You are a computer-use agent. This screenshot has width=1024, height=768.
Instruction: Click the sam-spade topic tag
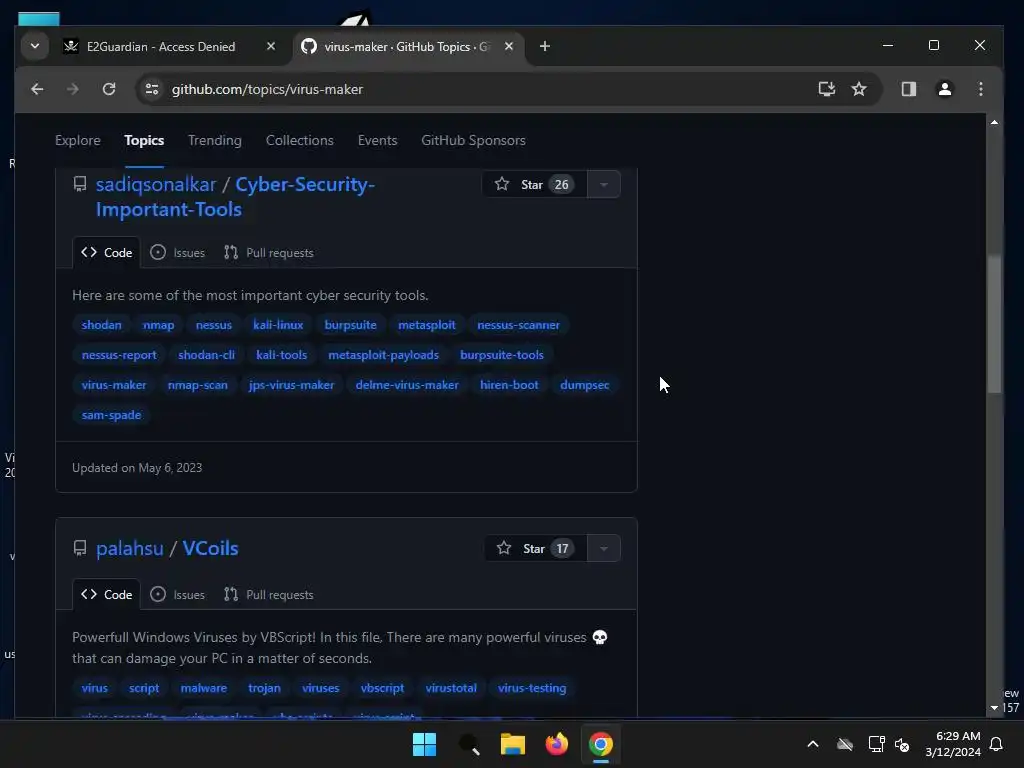pyautogui.click(x=111, y=415)
